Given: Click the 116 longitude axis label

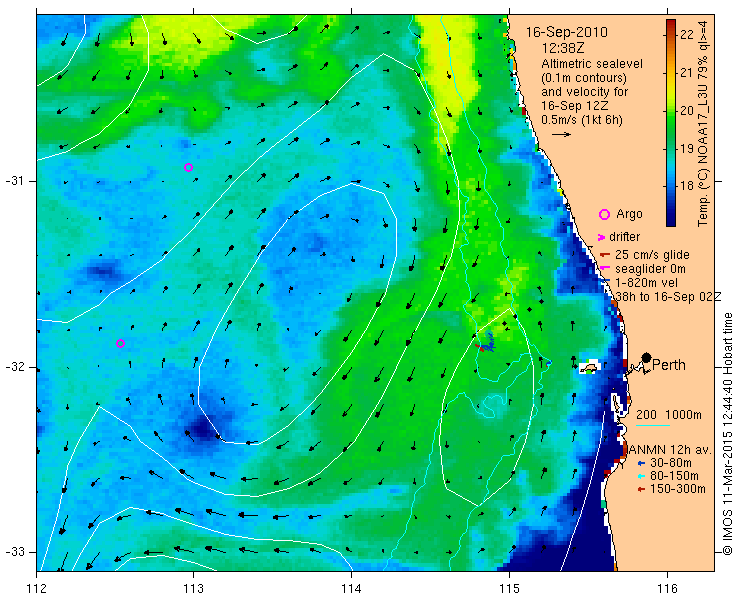Looking at the screenshot, I should click(667, 589).
